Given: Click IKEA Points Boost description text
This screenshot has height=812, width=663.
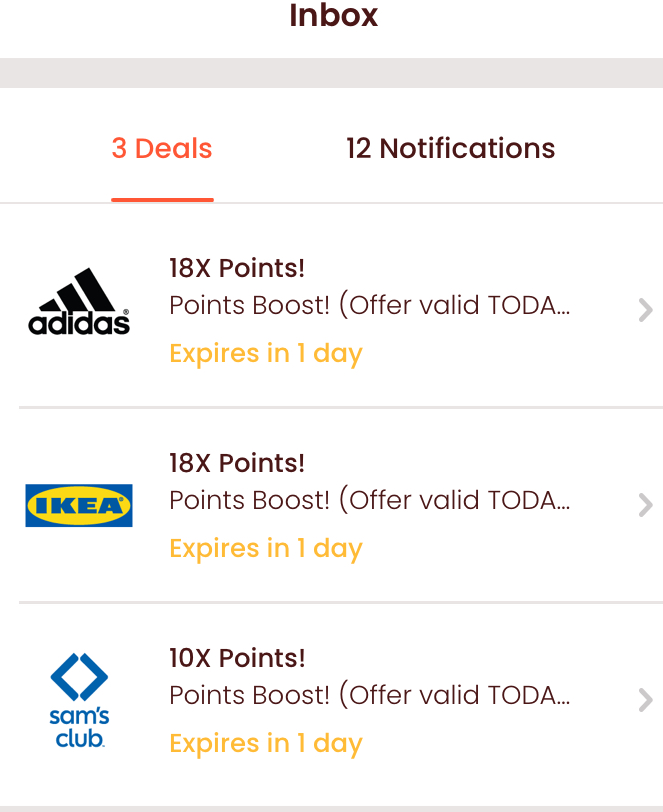Looking at the screenshot, I should (370, 500).
